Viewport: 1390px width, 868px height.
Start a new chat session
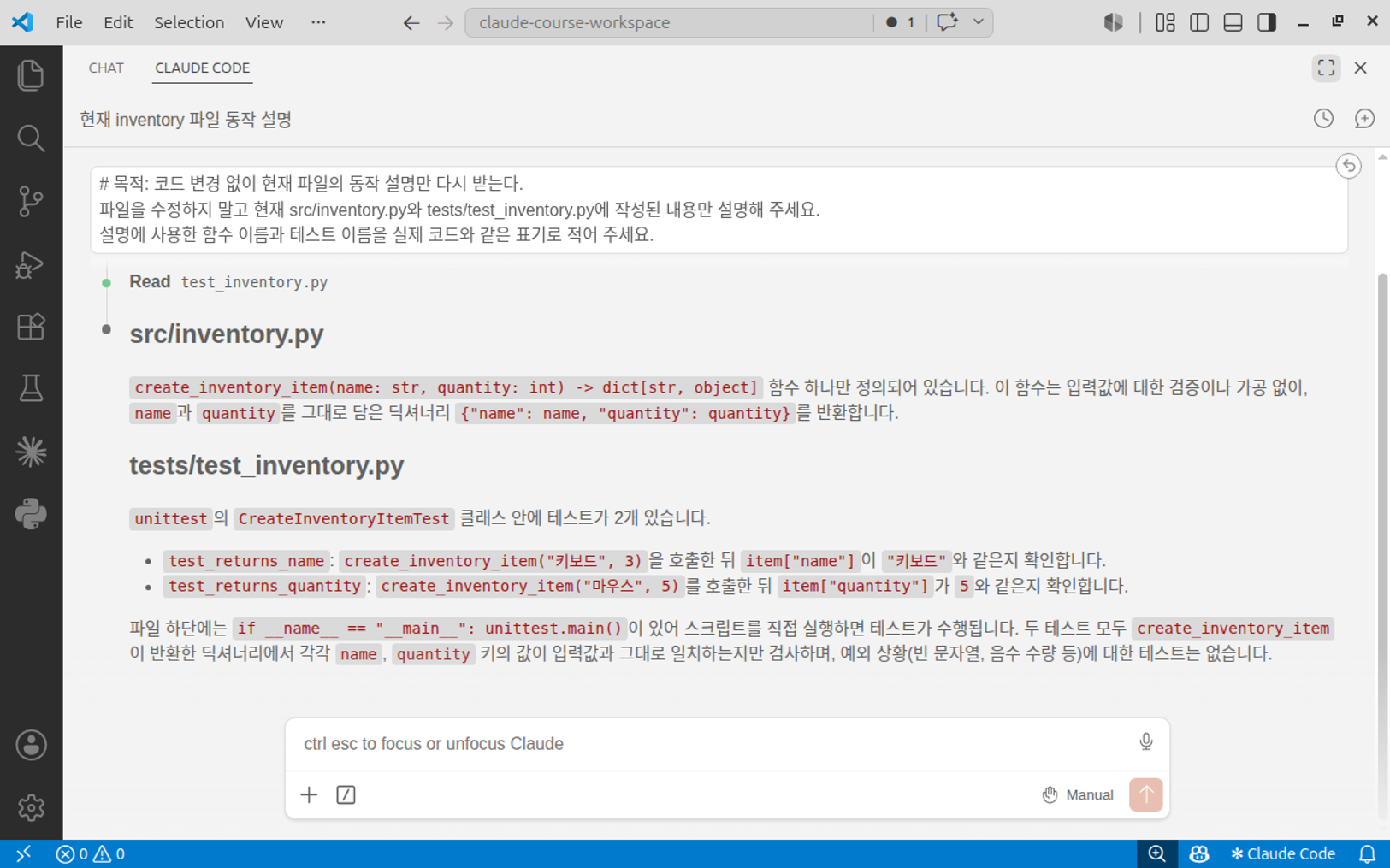point(1364,119)
